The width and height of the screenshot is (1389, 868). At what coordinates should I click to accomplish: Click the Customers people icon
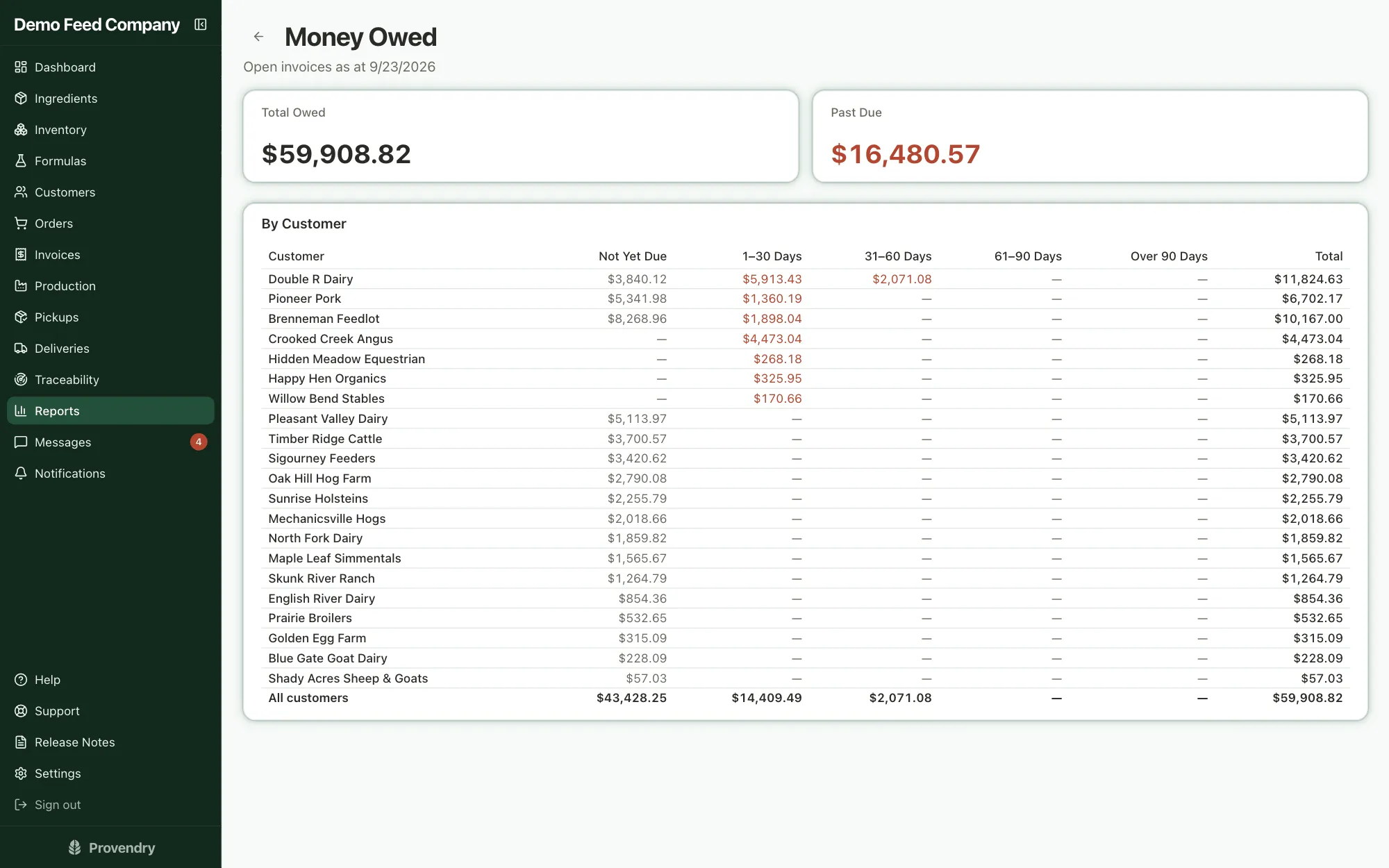click(21, 192)
